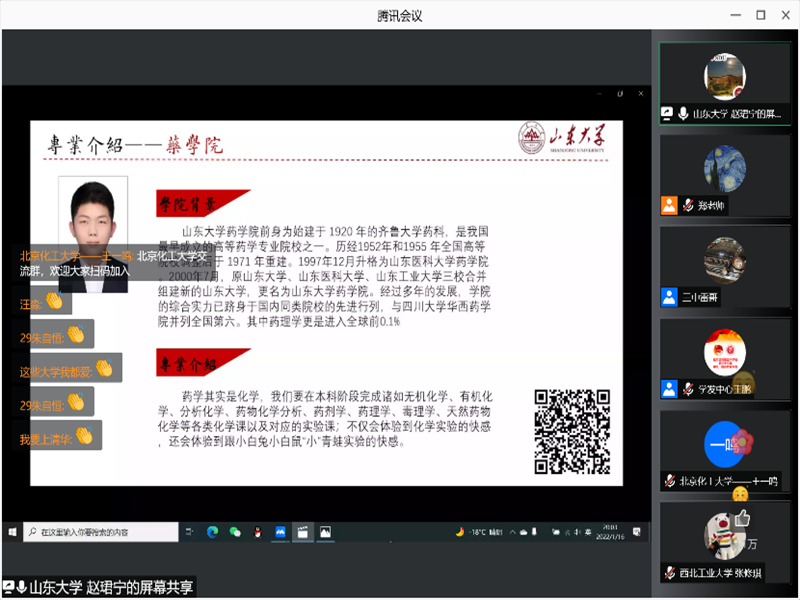This screenshot has width=800, height=600.
Task: Click the microphone icon beside 山东大学 赵珺宁
Action: 684,114
